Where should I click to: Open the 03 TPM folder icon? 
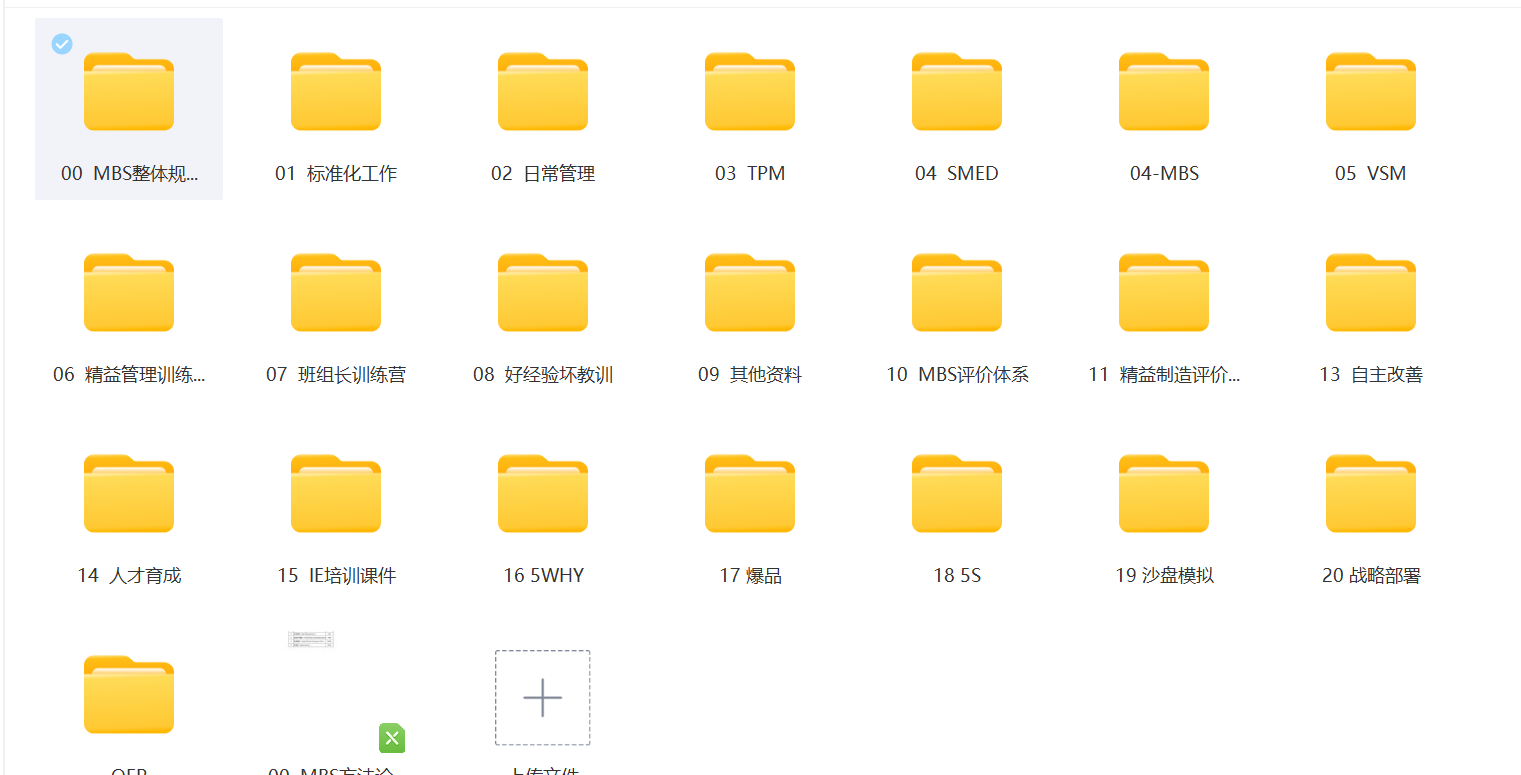click(750, 92)
